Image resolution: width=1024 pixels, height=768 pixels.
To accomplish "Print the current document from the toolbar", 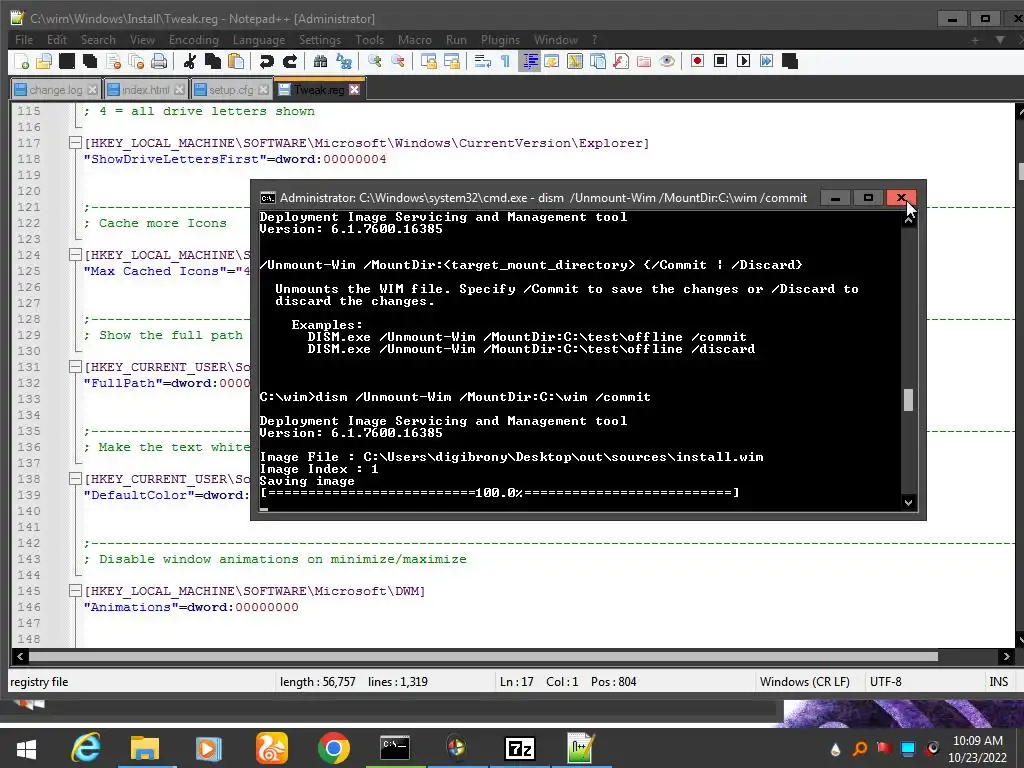I will point(159,61).
